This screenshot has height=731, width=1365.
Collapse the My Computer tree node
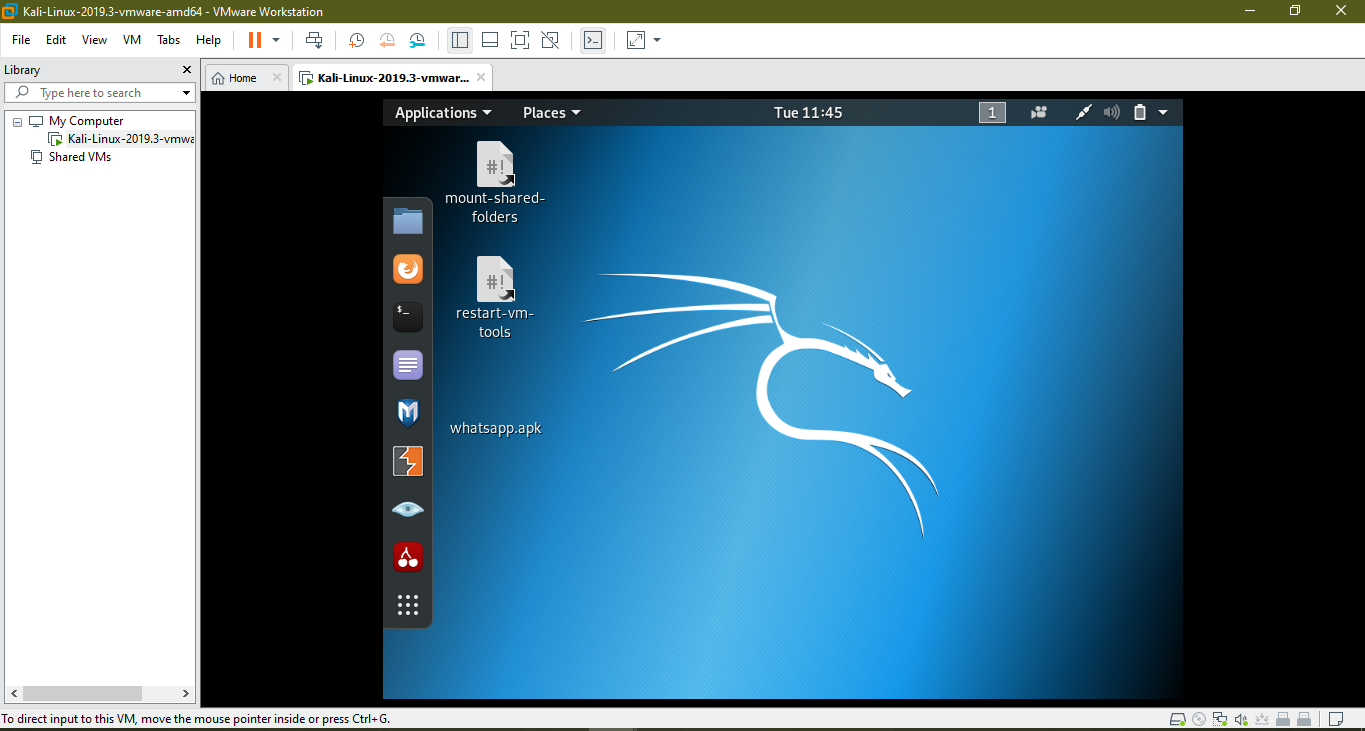tap(17, 121)
